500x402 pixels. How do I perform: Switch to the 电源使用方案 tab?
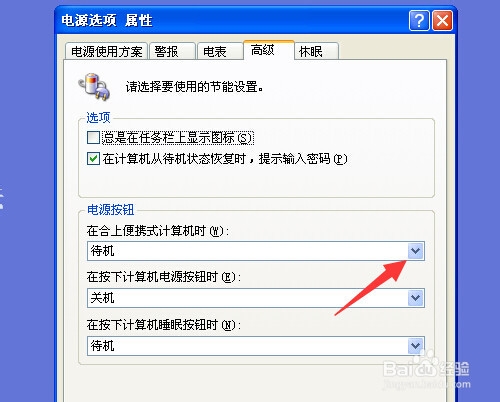[106, 52]
